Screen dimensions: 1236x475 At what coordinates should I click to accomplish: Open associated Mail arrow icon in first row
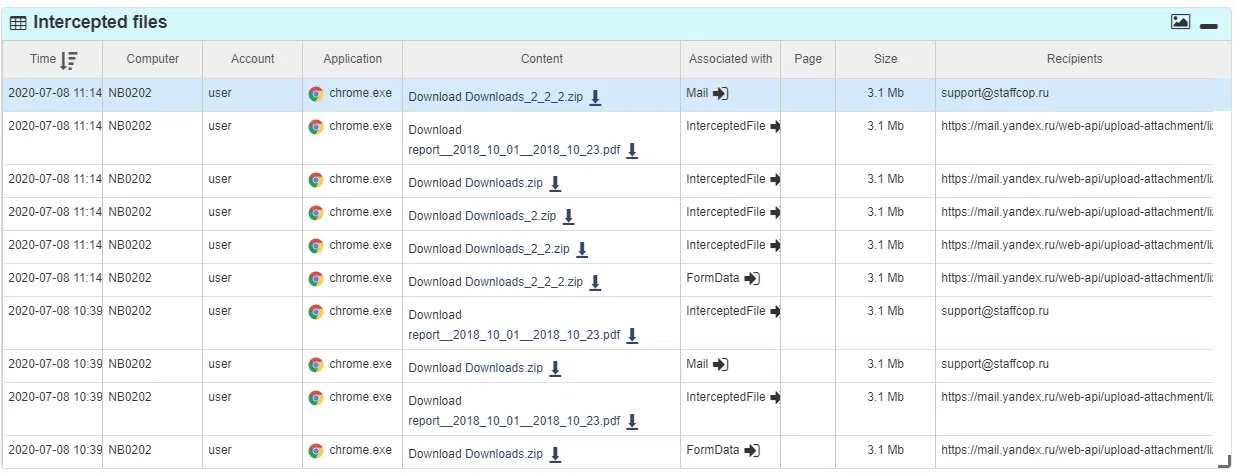click(721, 93)
